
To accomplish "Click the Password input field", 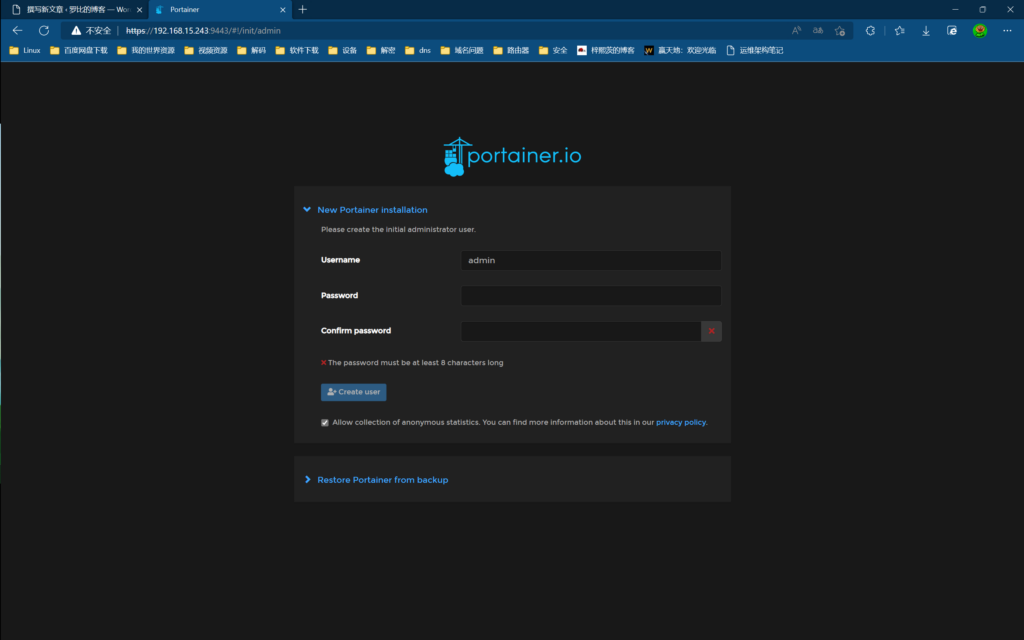I will (590, 296).
